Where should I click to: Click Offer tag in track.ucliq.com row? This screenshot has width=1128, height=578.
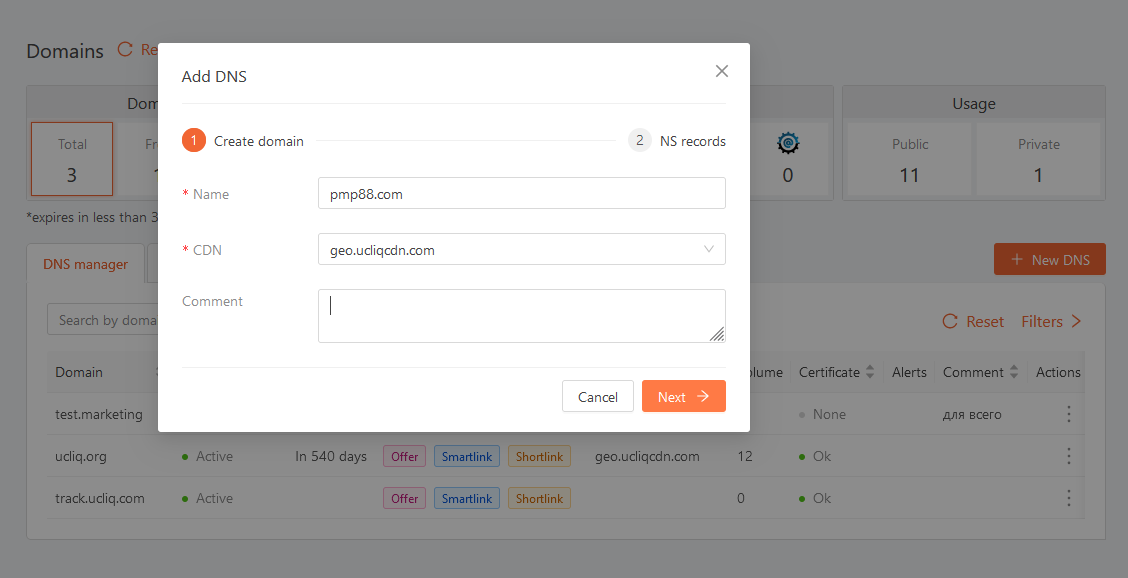click(x=404, y=498)
